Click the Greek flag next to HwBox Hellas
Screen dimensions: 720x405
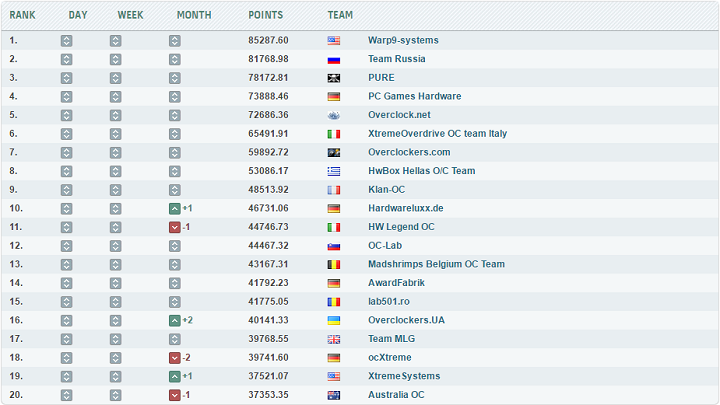[333, 171]
